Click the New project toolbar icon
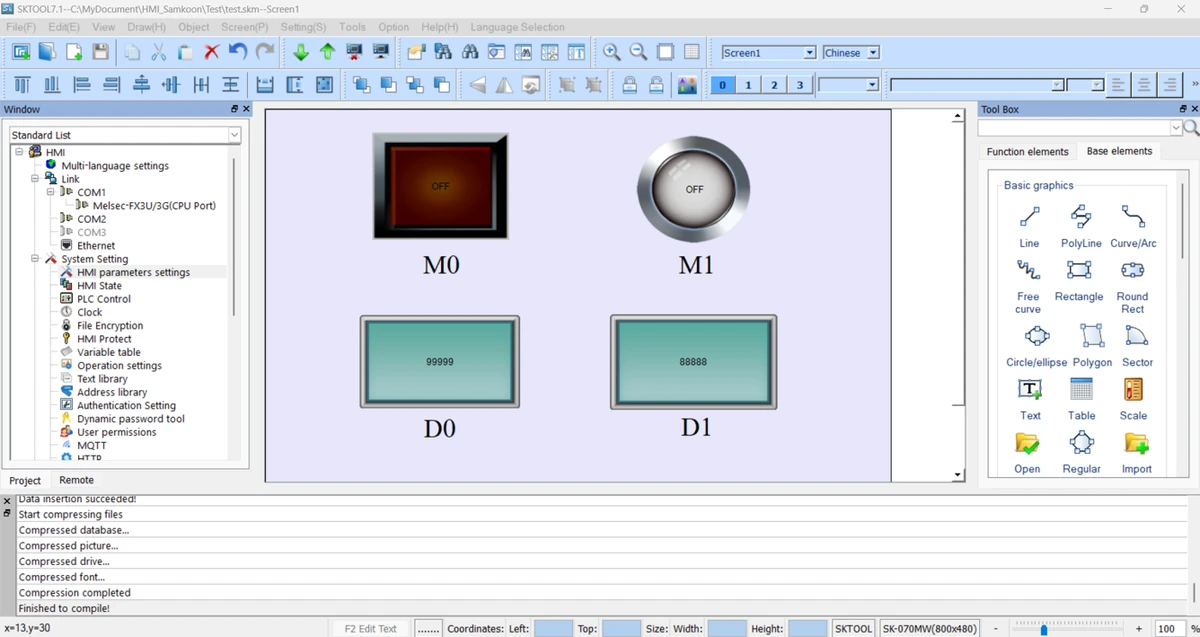Viewport: 1200px width, 637px height. tap(20, 52)
